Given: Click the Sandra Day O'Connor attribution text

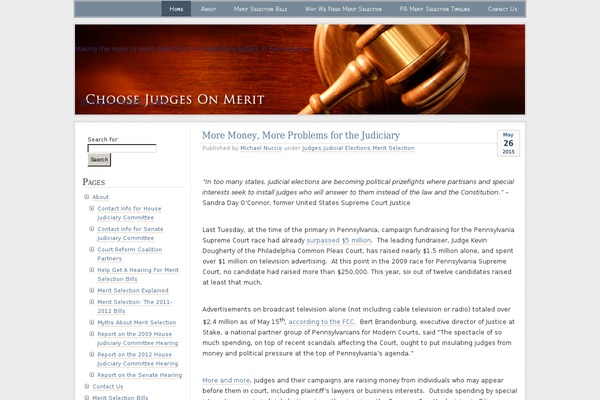Looking at the screenshot, I should [x=306, y=203].
